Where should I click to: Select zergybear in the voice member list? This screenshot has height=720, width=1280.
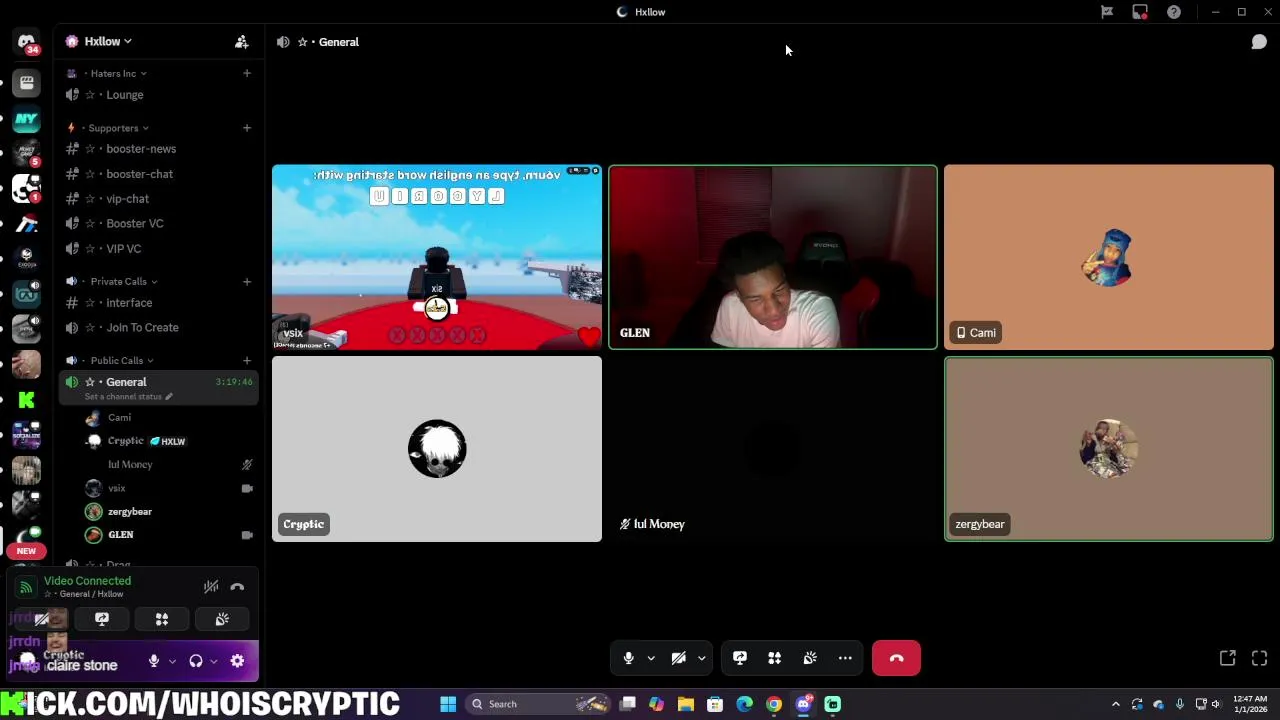pyautogui.click(x=170, y=511)
